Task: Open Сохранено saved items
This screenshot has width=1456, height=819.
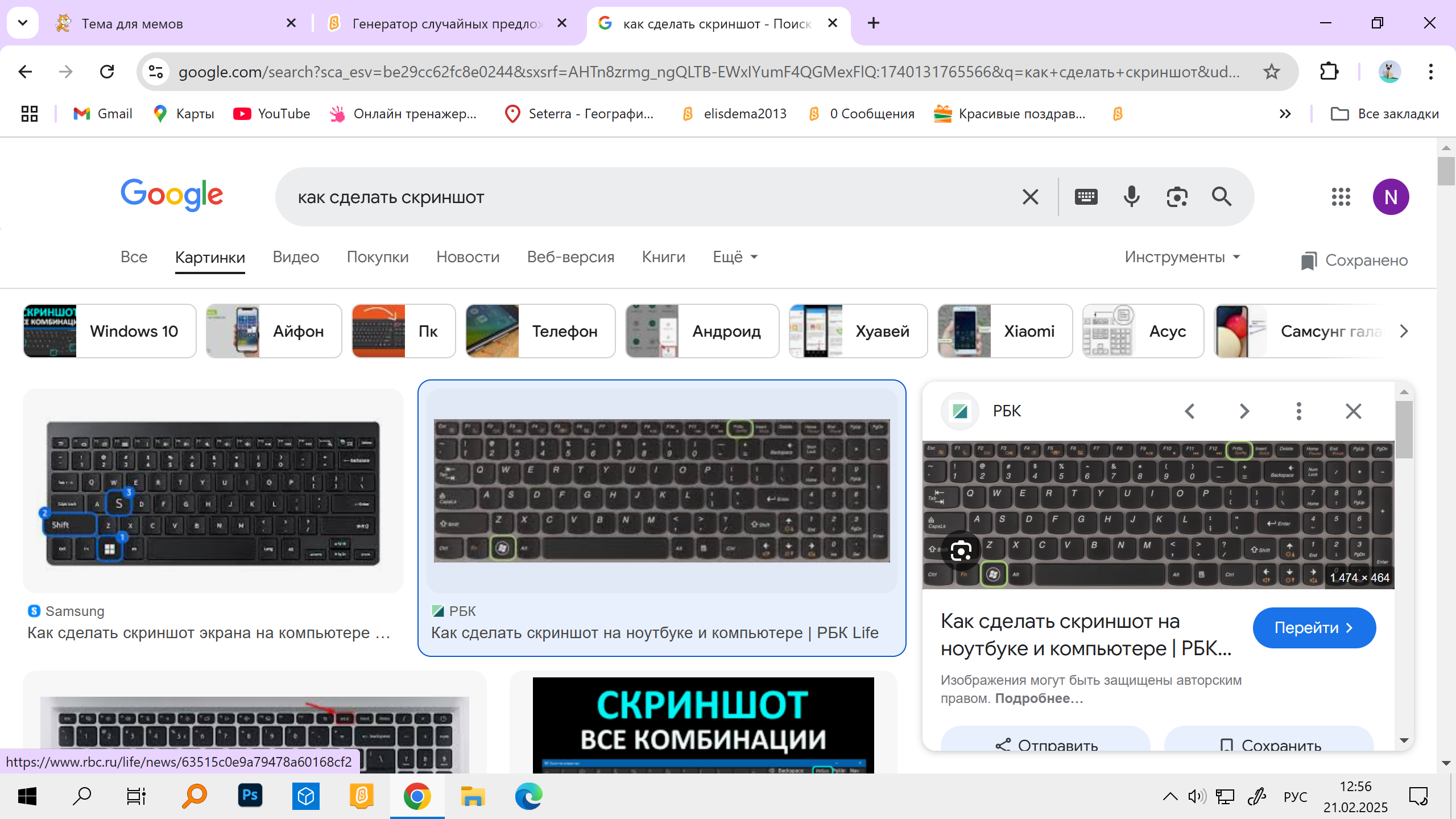Action: pos(1354,260)
